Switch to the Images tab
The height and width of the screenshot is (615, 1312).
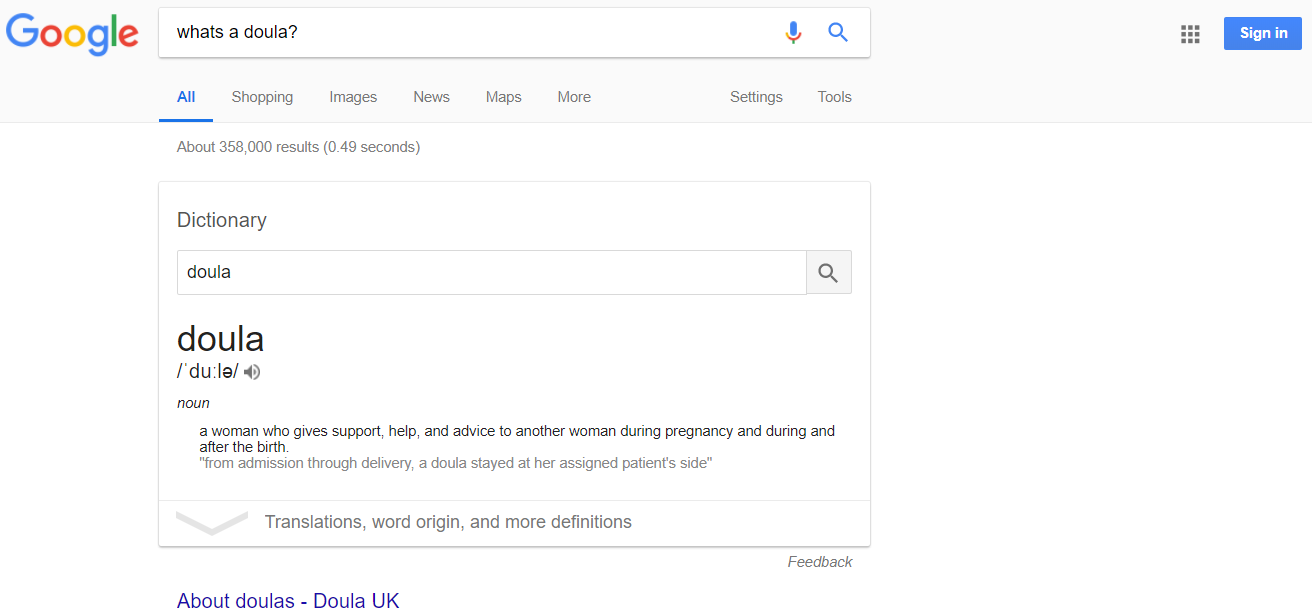point(353,97)
